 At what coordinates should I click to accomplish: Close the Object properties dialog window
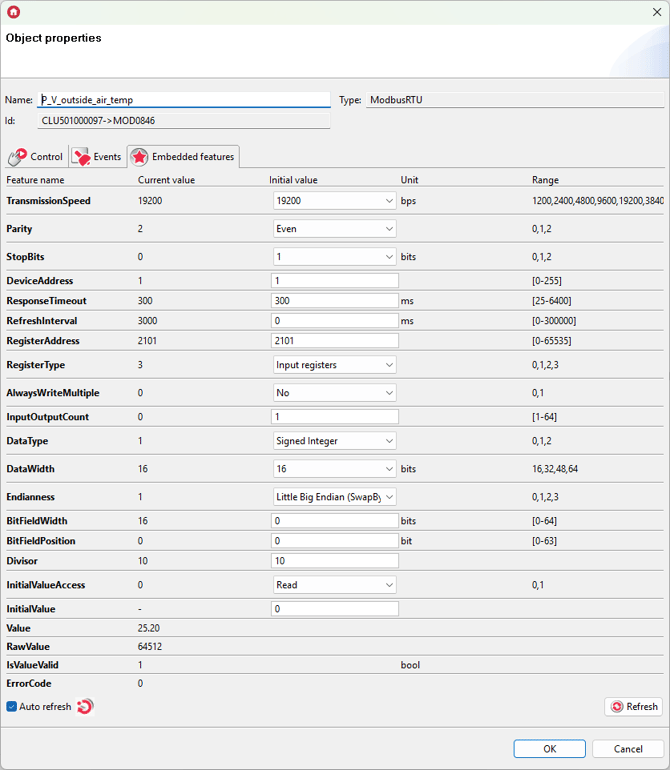(x=655, y=12)
